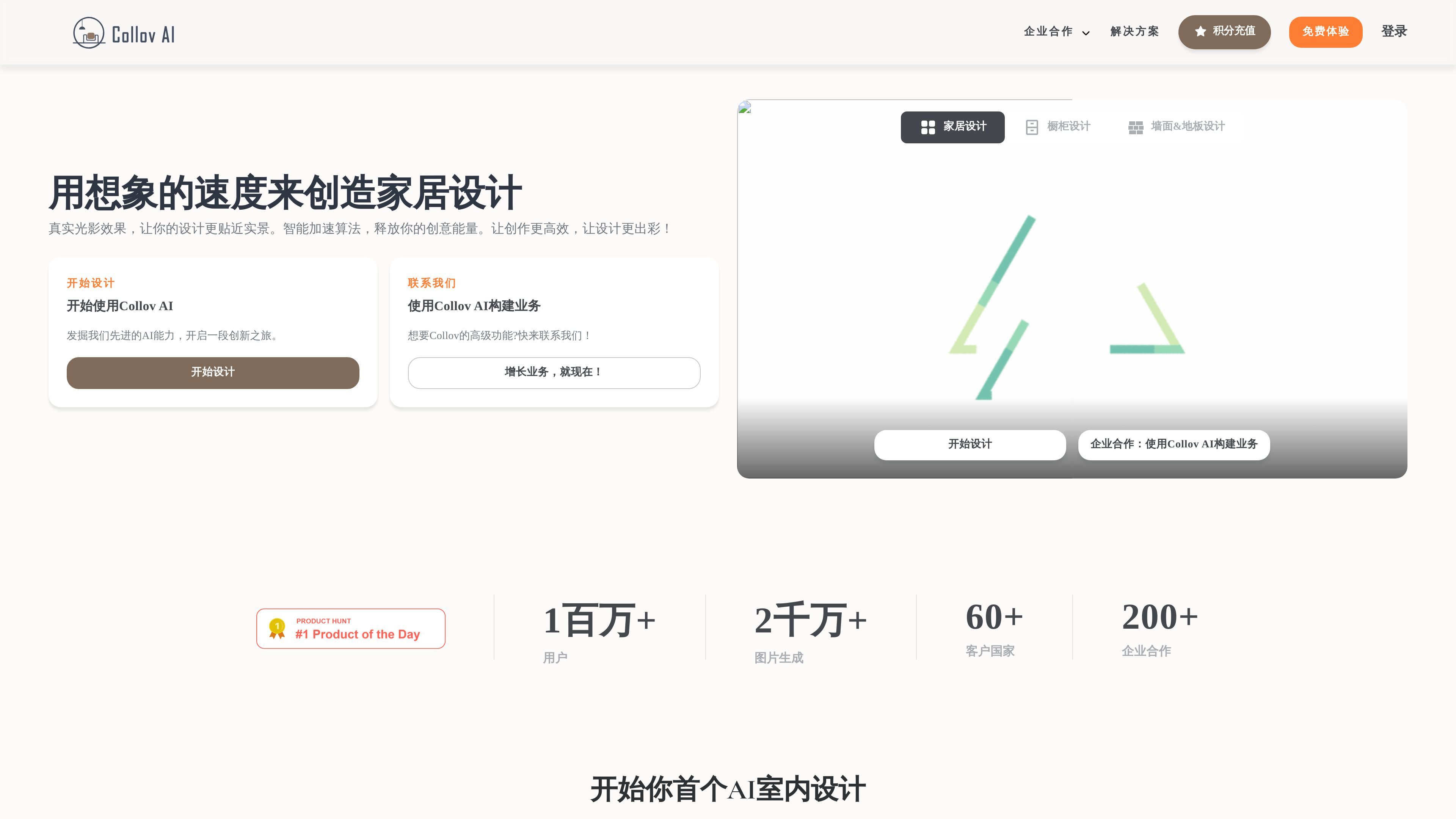Click the 真实光影效果 subtitle paragraph

[x=360, y=229]
